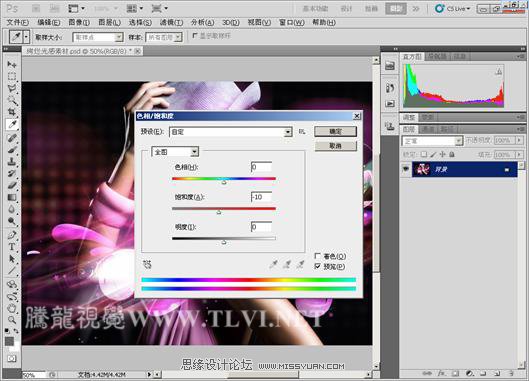Viewport: 529px width, 381px height.
Task: Click the subtract-from-sample eyedropper in dialog
Action: point(300,264)
